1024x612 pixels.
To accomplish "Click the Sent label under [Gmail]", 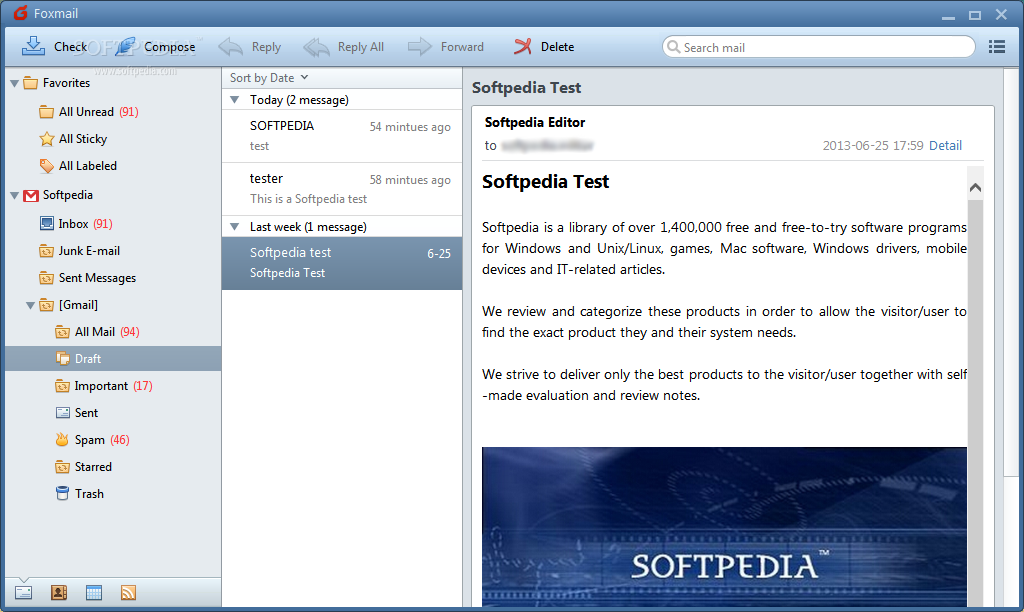I will tap(86, 413).
